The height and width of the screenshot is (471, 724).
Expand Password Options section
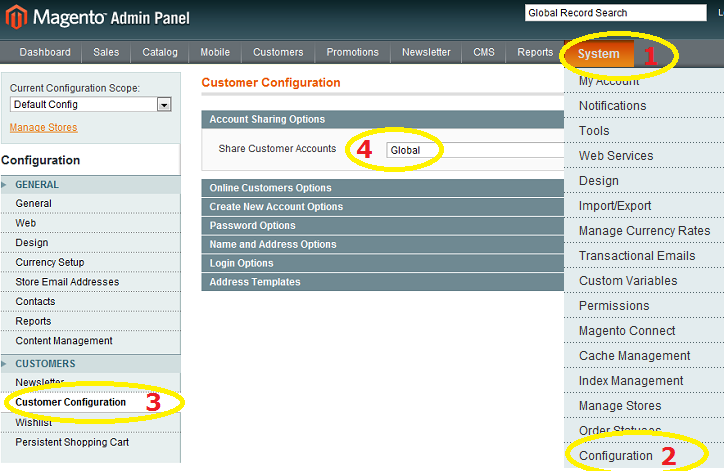383,226
